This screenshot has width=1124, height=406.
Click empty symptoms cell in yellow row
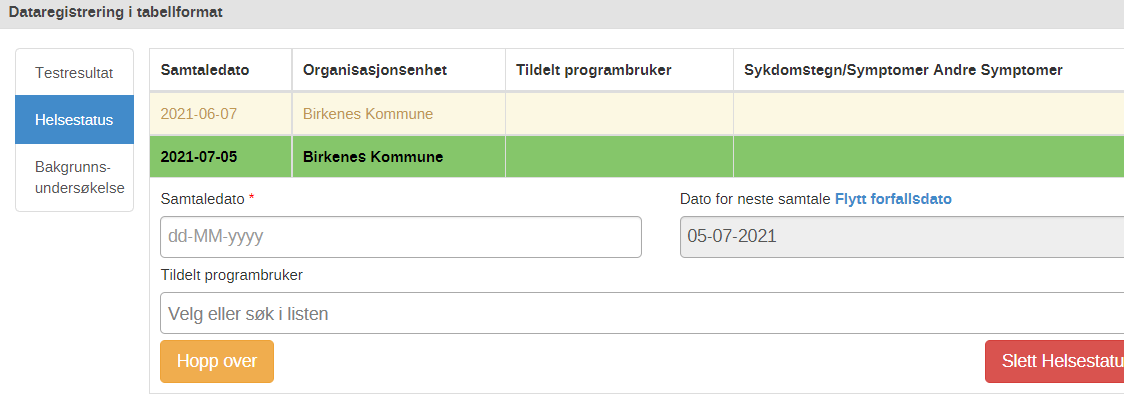928,114
